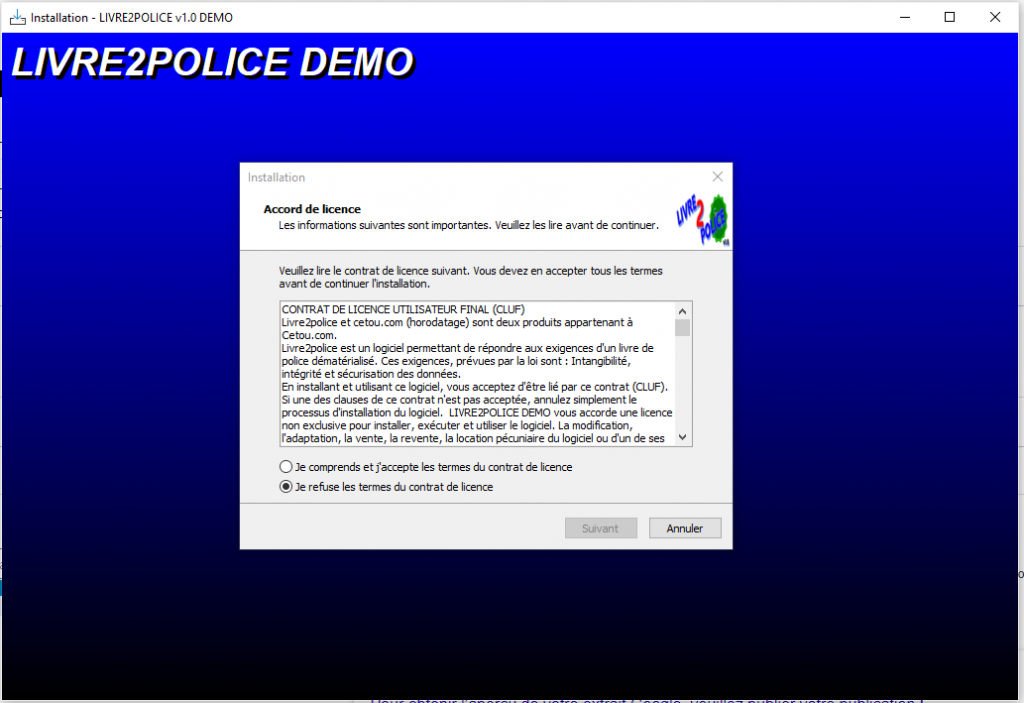Select "Je refuse les termes" radio button
The width and height of the screenshot is (1024, 703).
pyautogui.click(x=287, y=487)
